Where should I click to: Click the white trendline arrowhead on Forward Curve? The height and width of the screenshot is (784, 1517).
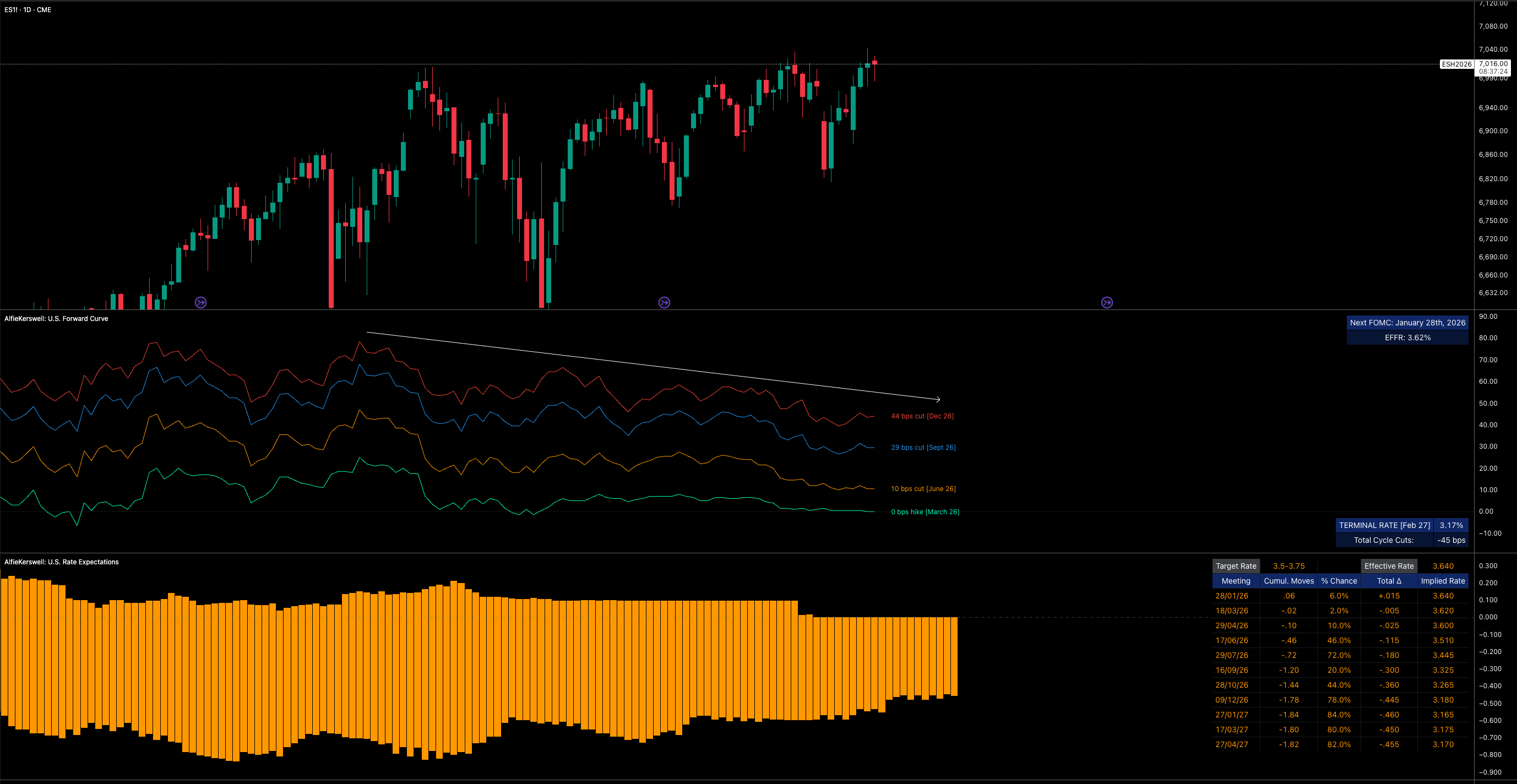click(938, 399)
